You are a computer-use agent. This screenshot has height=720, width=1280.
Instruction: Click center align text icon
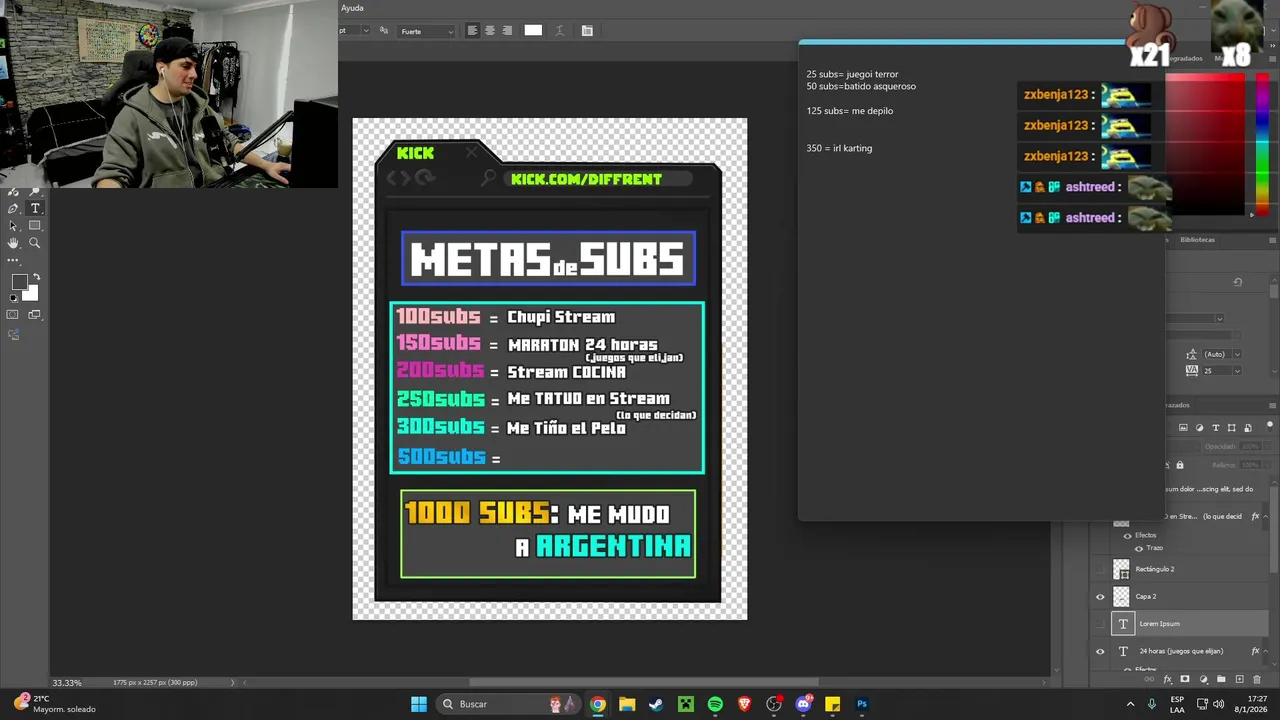(489, 31)
